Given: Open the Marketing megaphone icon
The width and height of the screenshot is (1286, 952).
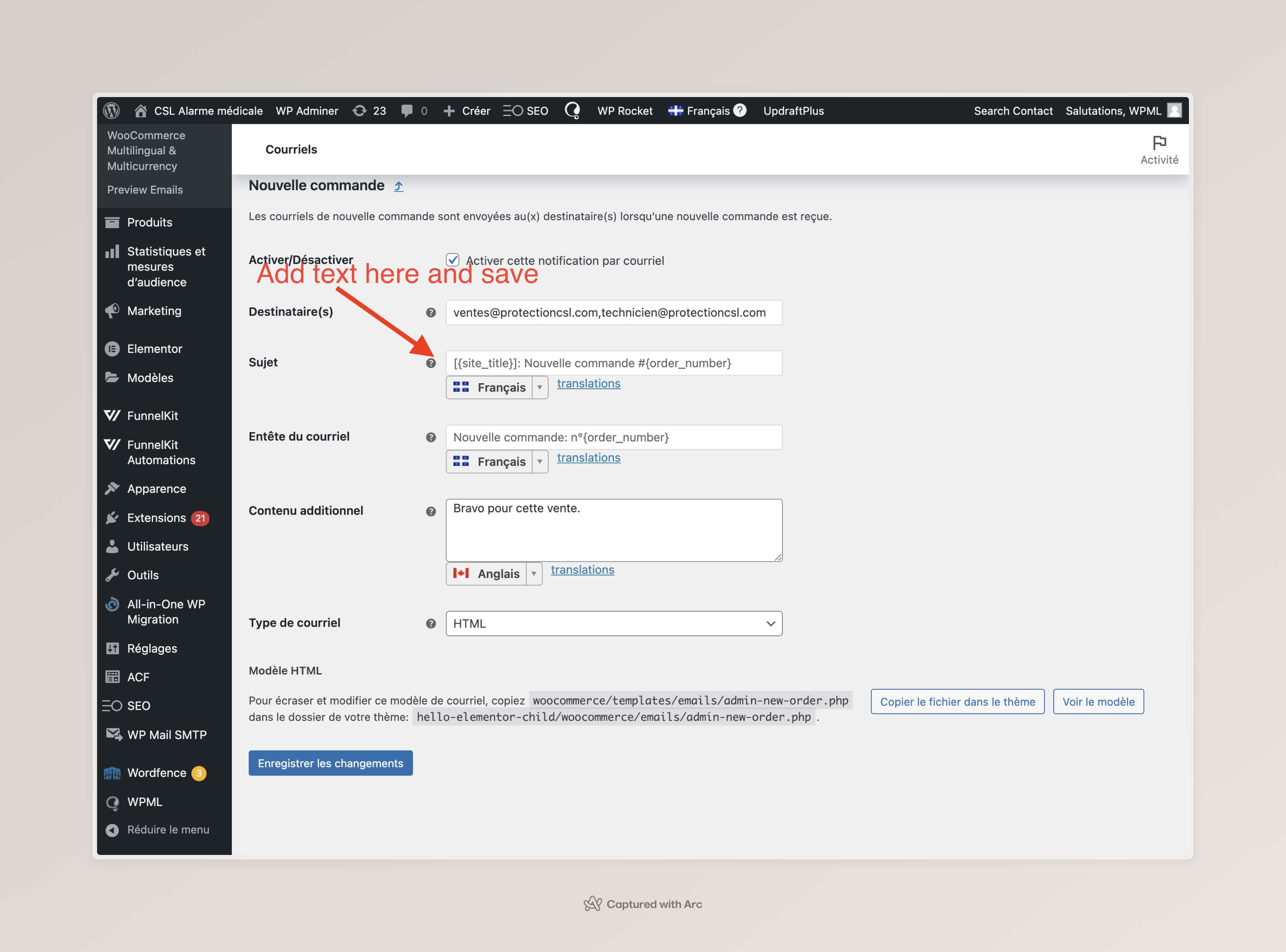Looking at the screenshot, I should pyautogui.click(x=112, y=311).
